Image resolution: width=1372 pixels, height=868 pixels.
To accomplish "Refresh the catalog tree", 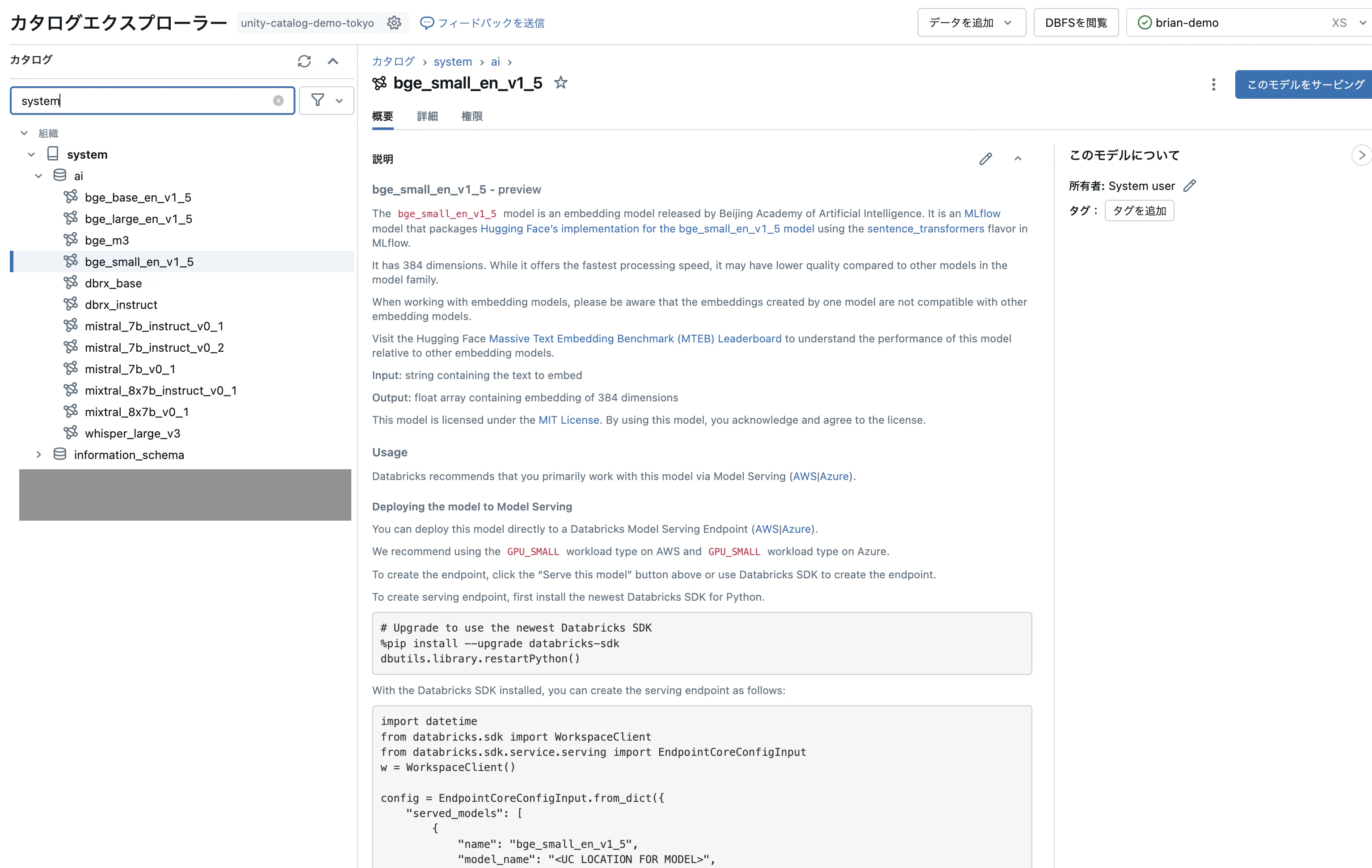I will (x=304, y=61).
